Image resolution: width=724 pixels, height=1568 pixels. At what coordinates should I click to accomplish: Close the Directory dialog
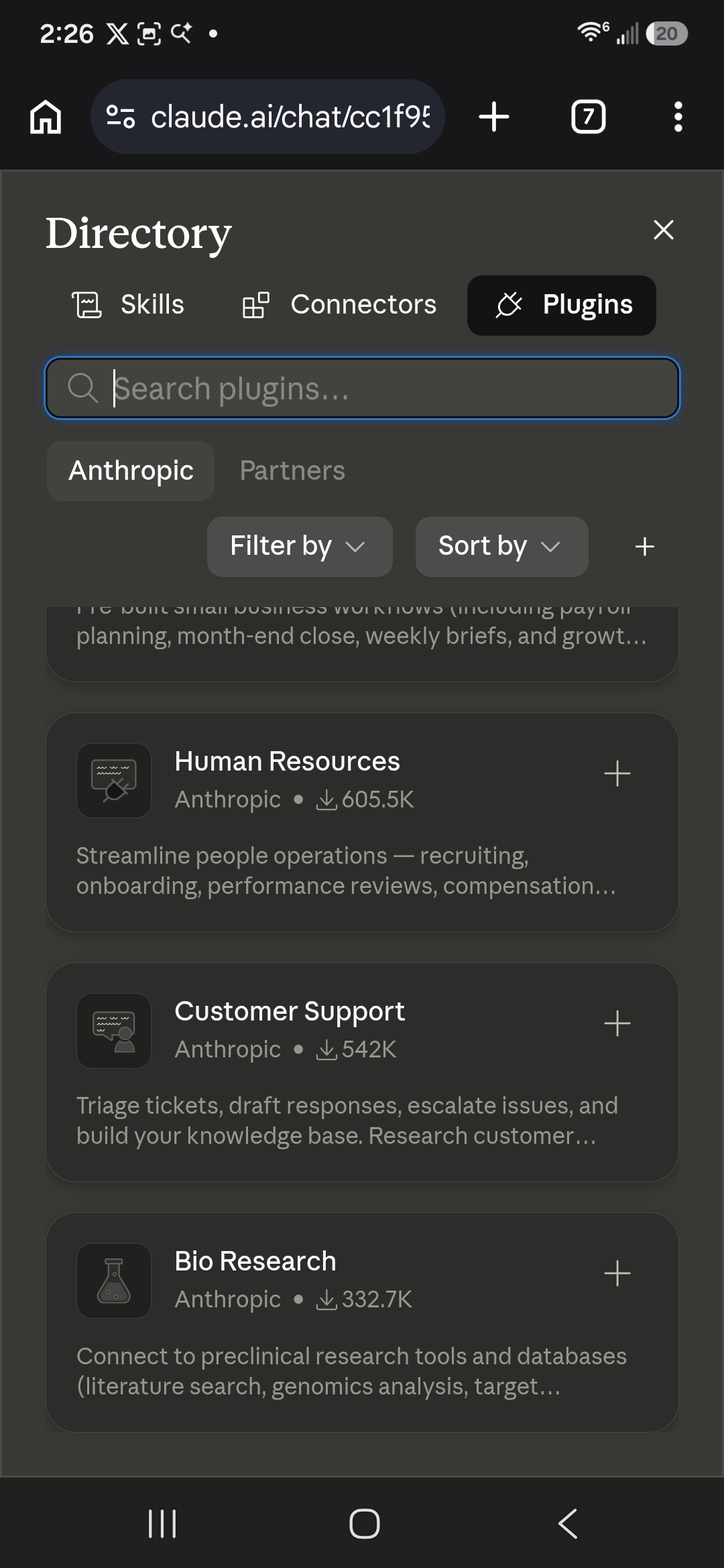(664, 230)
